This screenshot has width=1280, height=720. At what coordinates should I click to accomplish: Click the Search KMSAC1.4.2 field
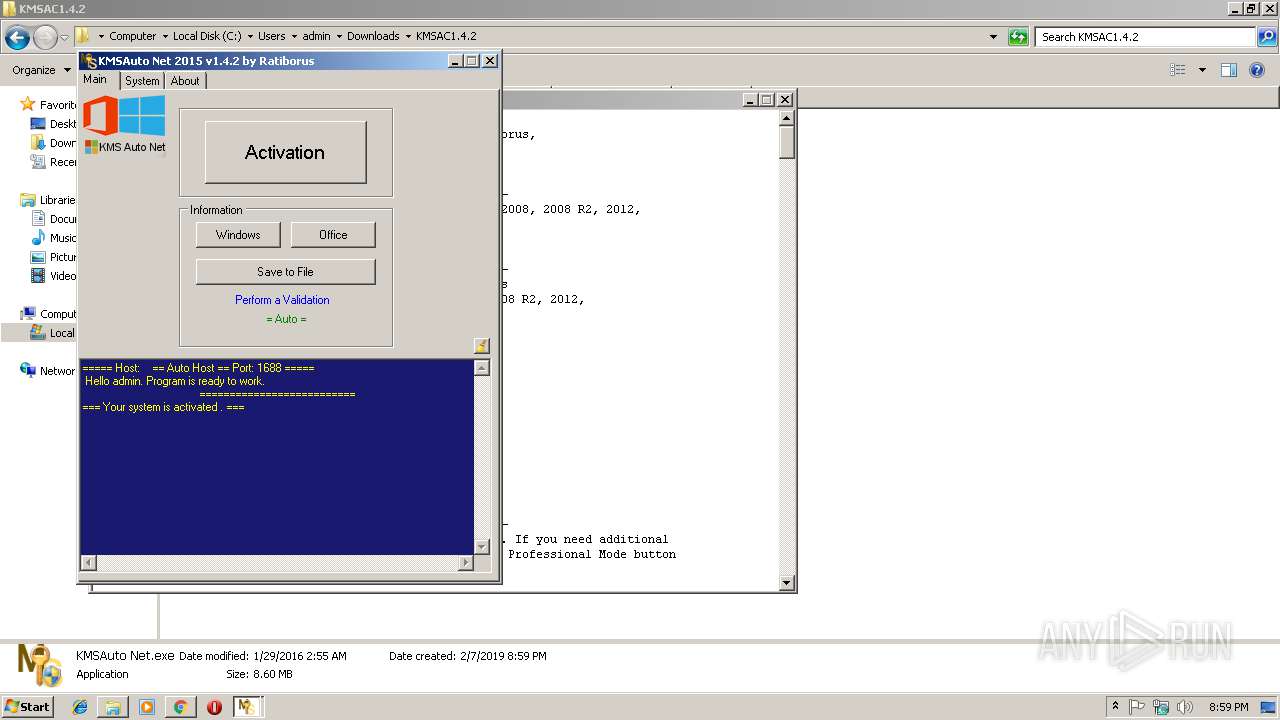pos(1146,37)
